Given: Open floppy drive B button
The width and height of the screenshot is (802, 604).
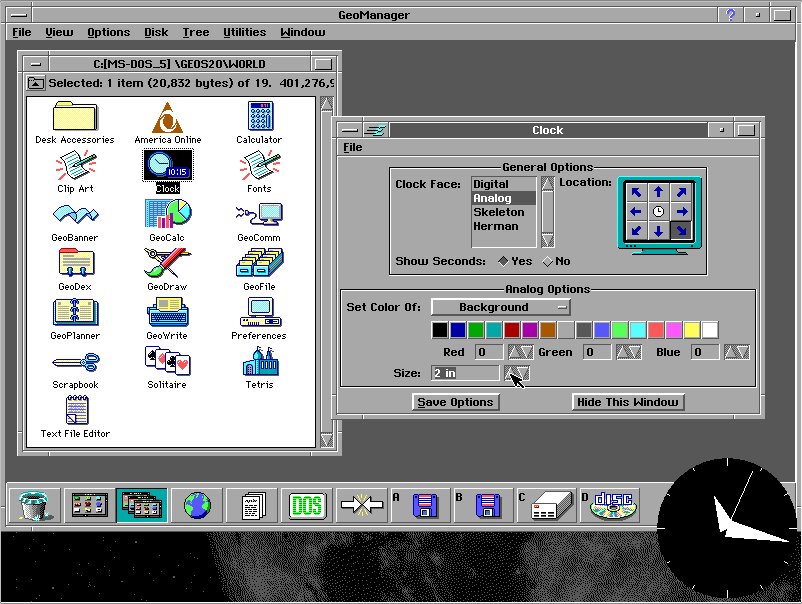Looking at the screenshot, I should 482,505.
